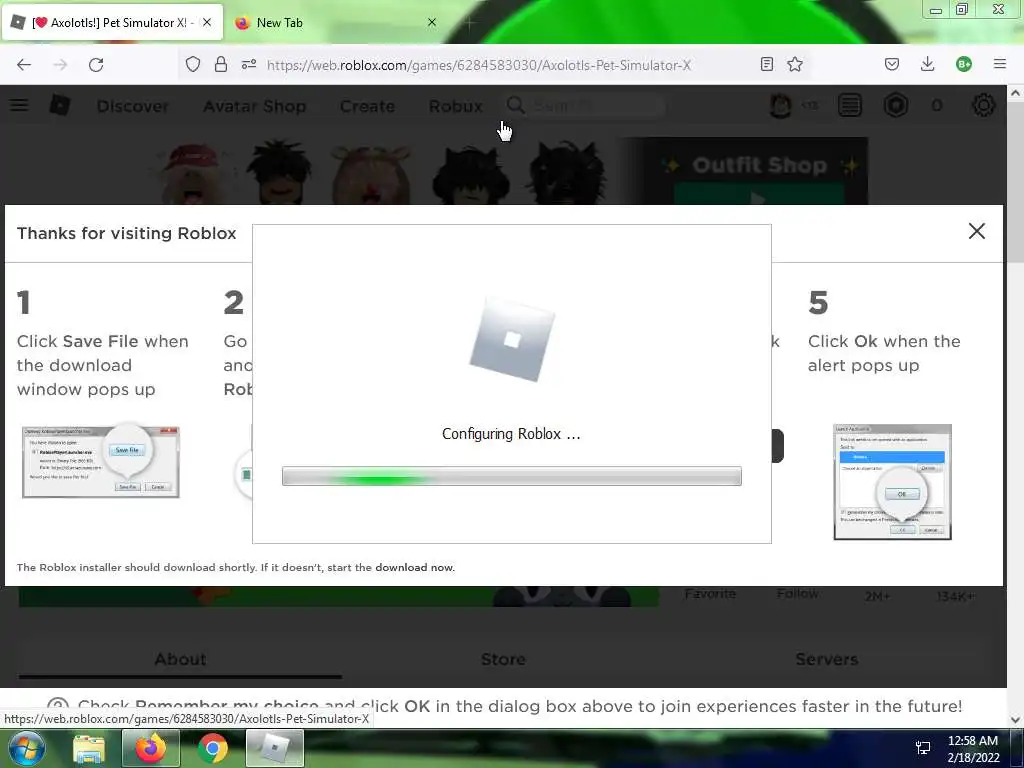
Task: Open the site permissions icon in address bar
Action: [249, 64]
